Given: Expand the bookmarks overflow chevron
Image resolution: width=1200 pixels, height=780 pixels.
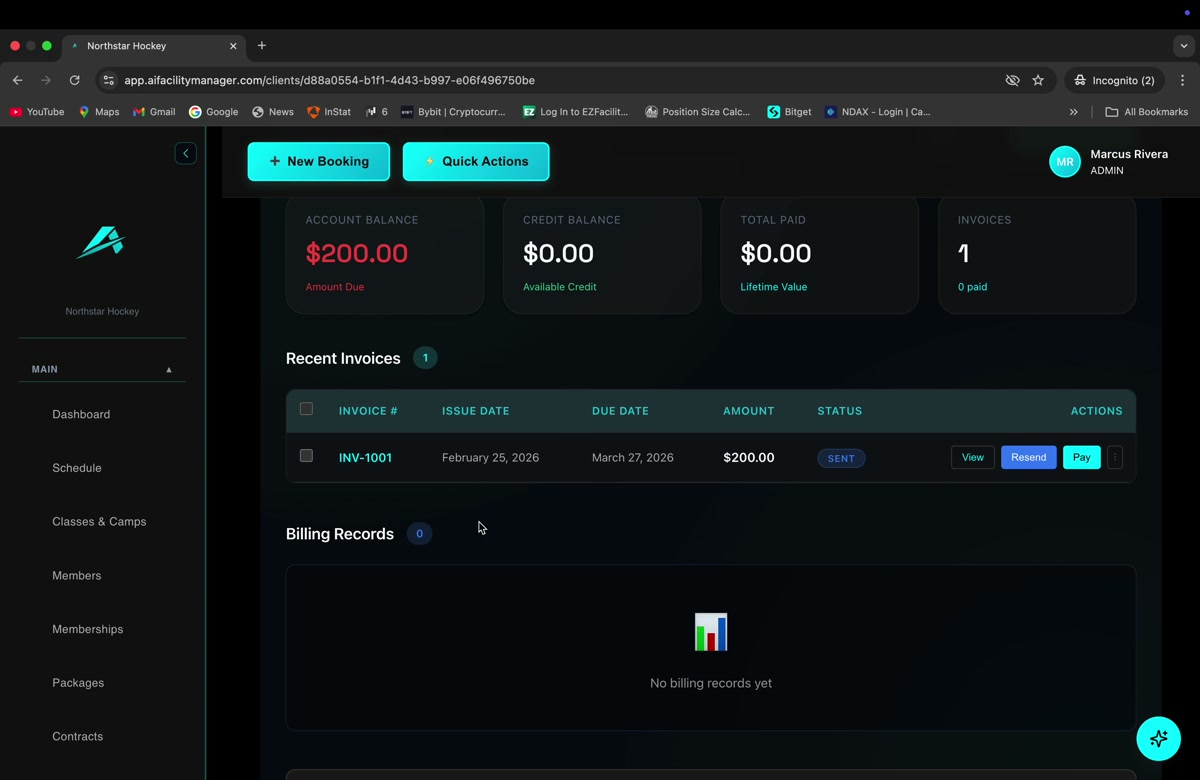Looking at the screenshot, I should 1073,112.
